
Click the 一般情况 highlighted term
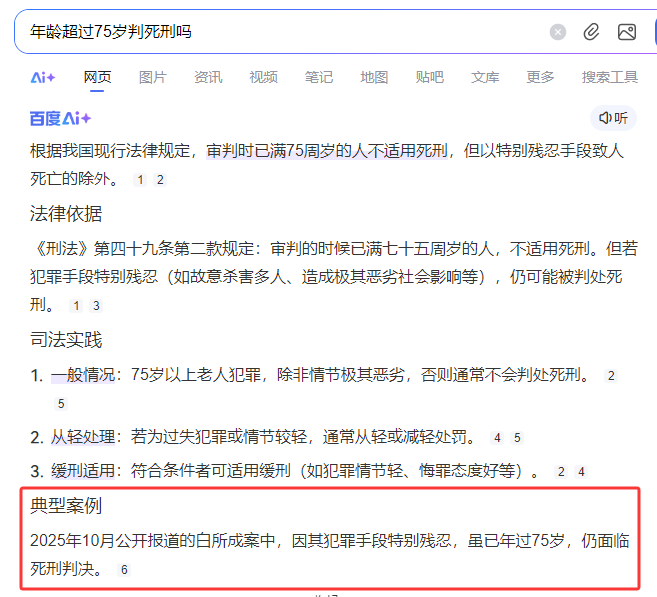click(83, 375)
